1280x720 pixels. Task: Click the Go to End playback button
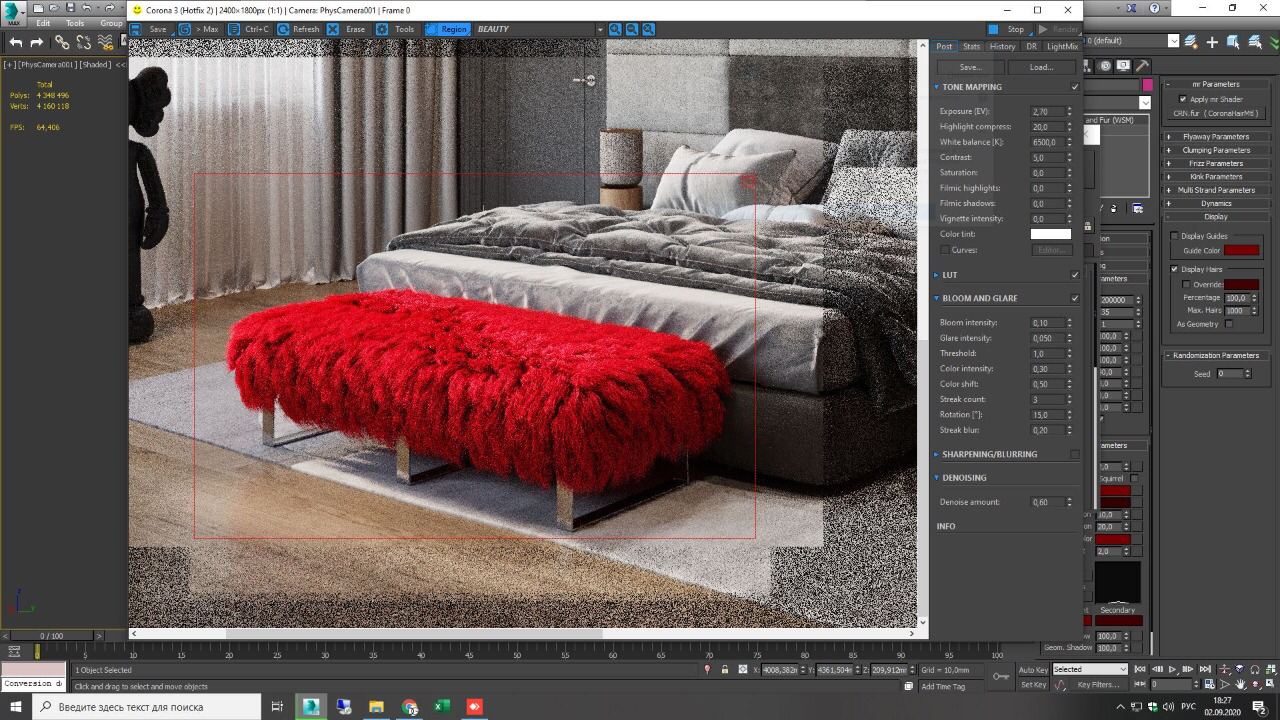pyautogui.click(x=1204, y=669)
